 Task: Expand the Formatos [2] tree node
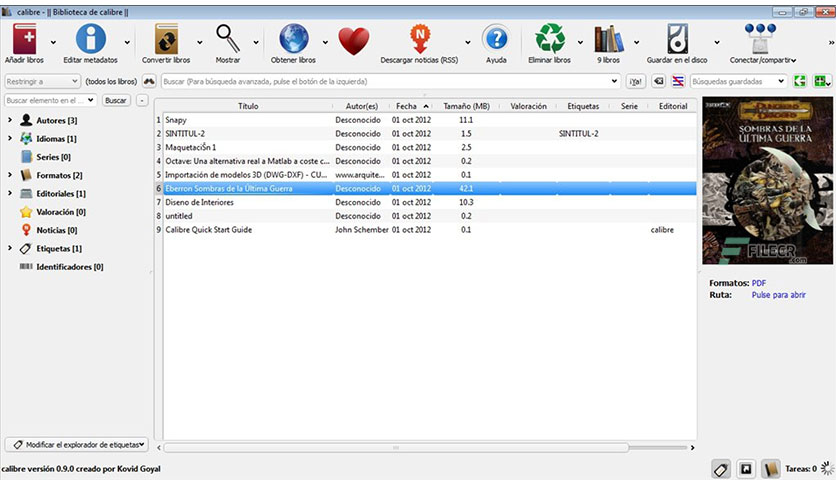point(10,174)
